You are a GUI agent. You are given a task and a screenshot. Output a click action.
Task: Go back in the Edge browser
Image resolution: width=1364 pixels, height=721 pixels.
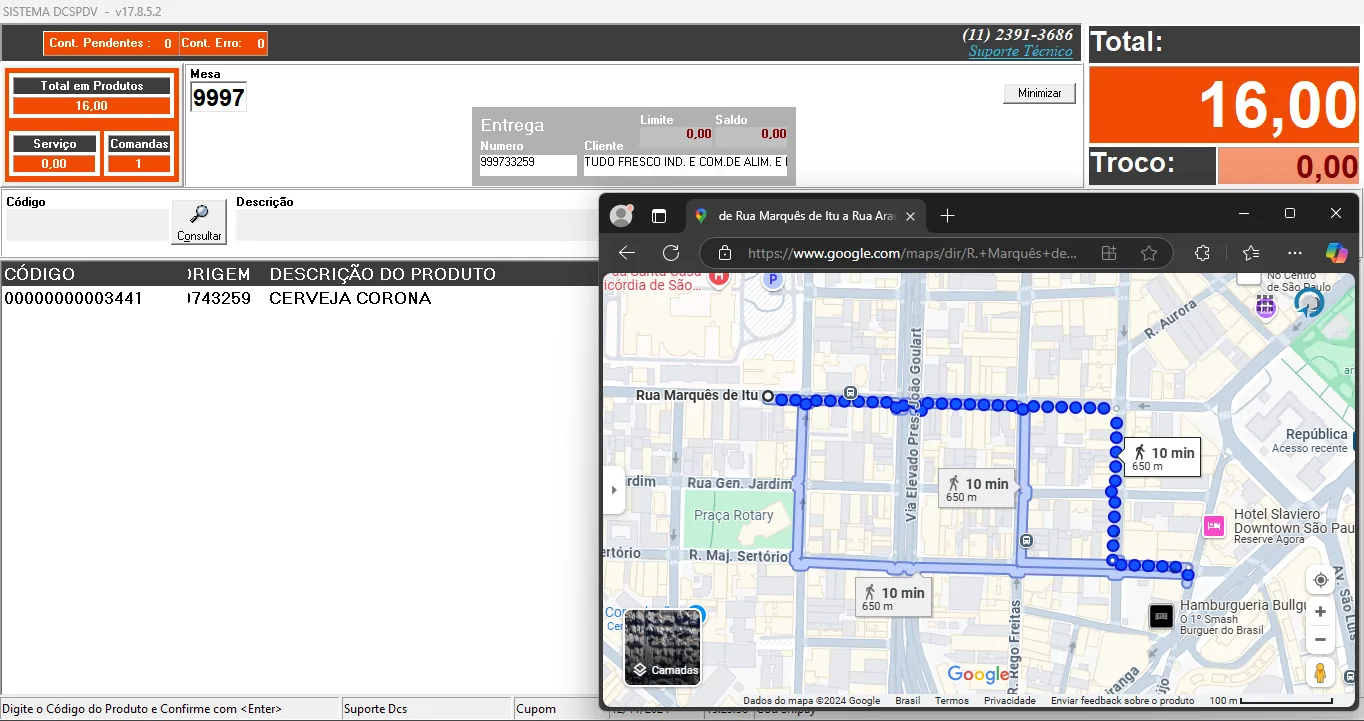tap(627, 253)
